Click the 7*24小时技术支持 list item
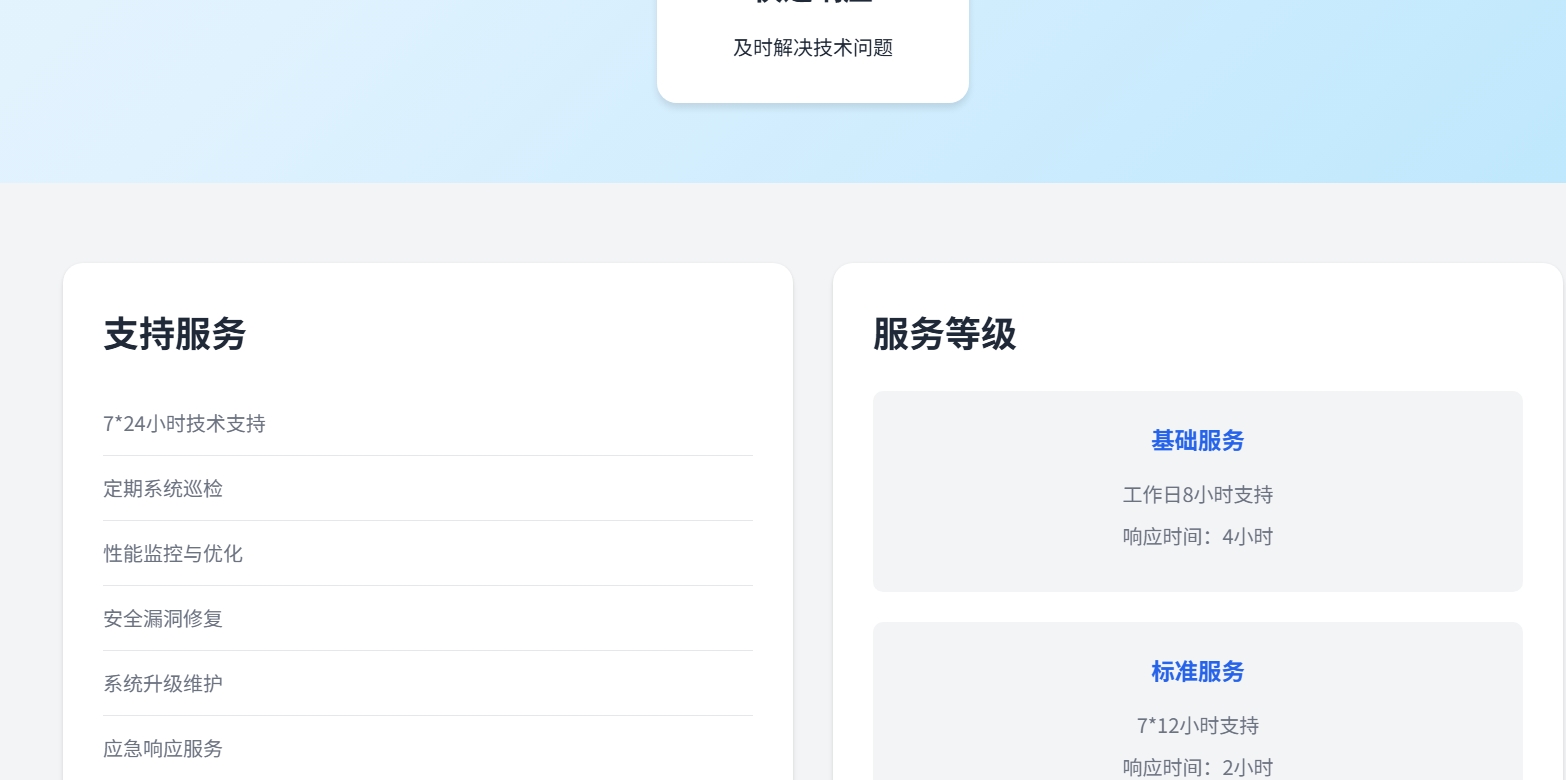Image resolution: width=1566 pixels, height=780 pixels. [x=184, y=424]
